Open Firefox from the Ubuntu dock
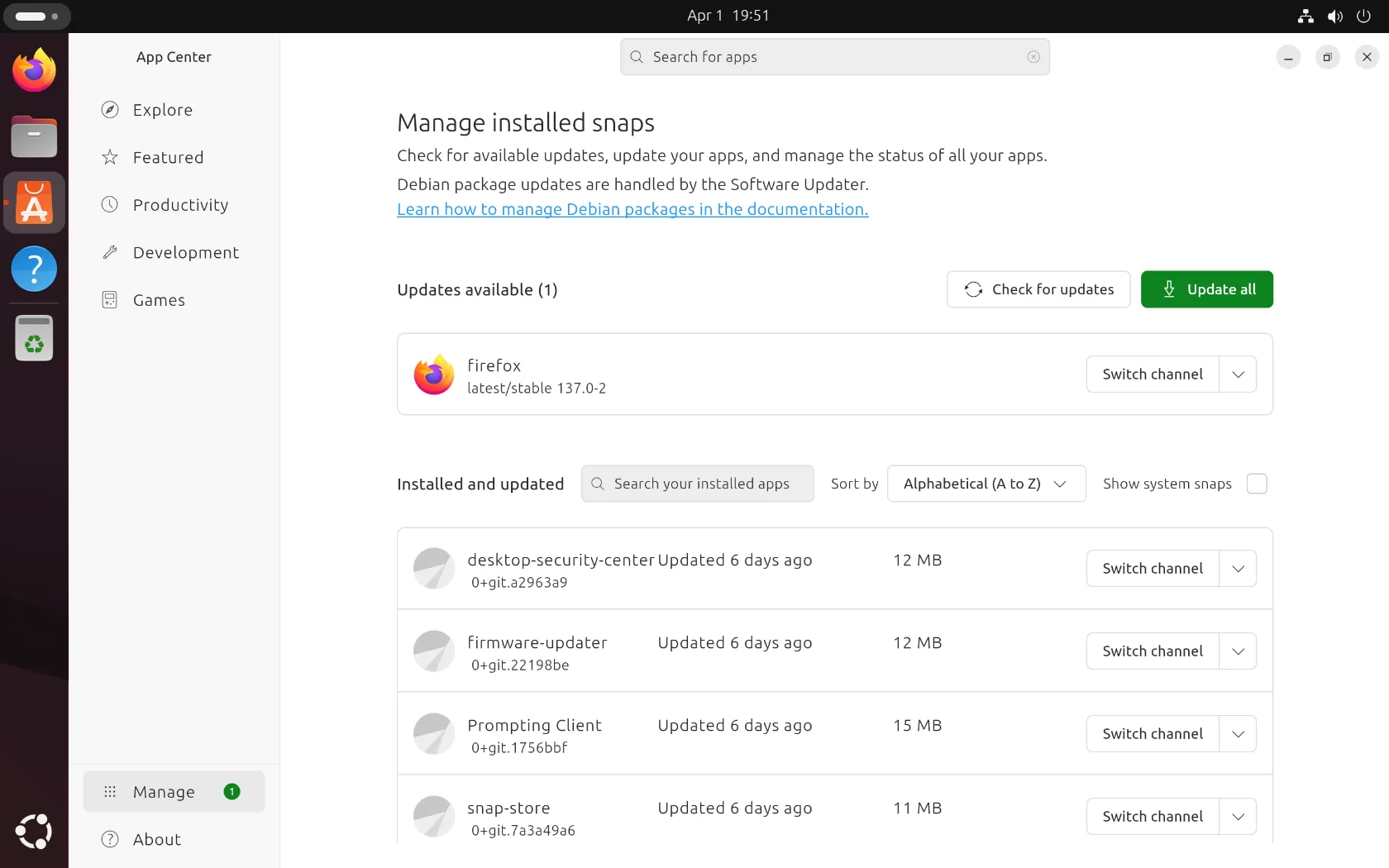 tap(34, 70)
